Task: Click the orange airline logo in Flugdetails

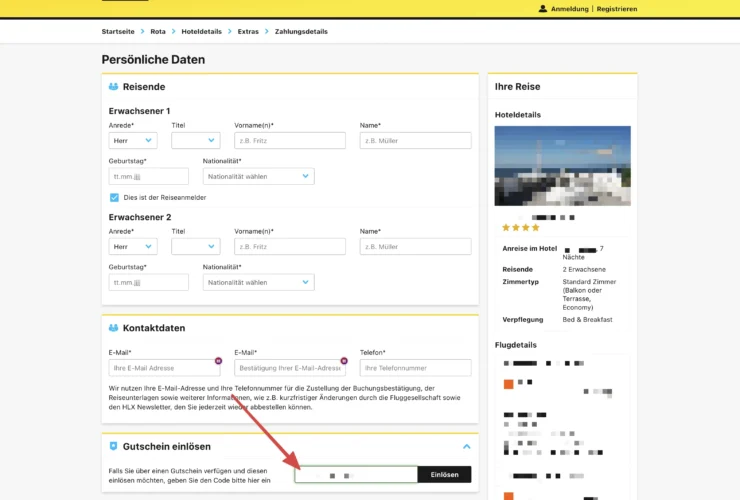Action: (508, 384)
